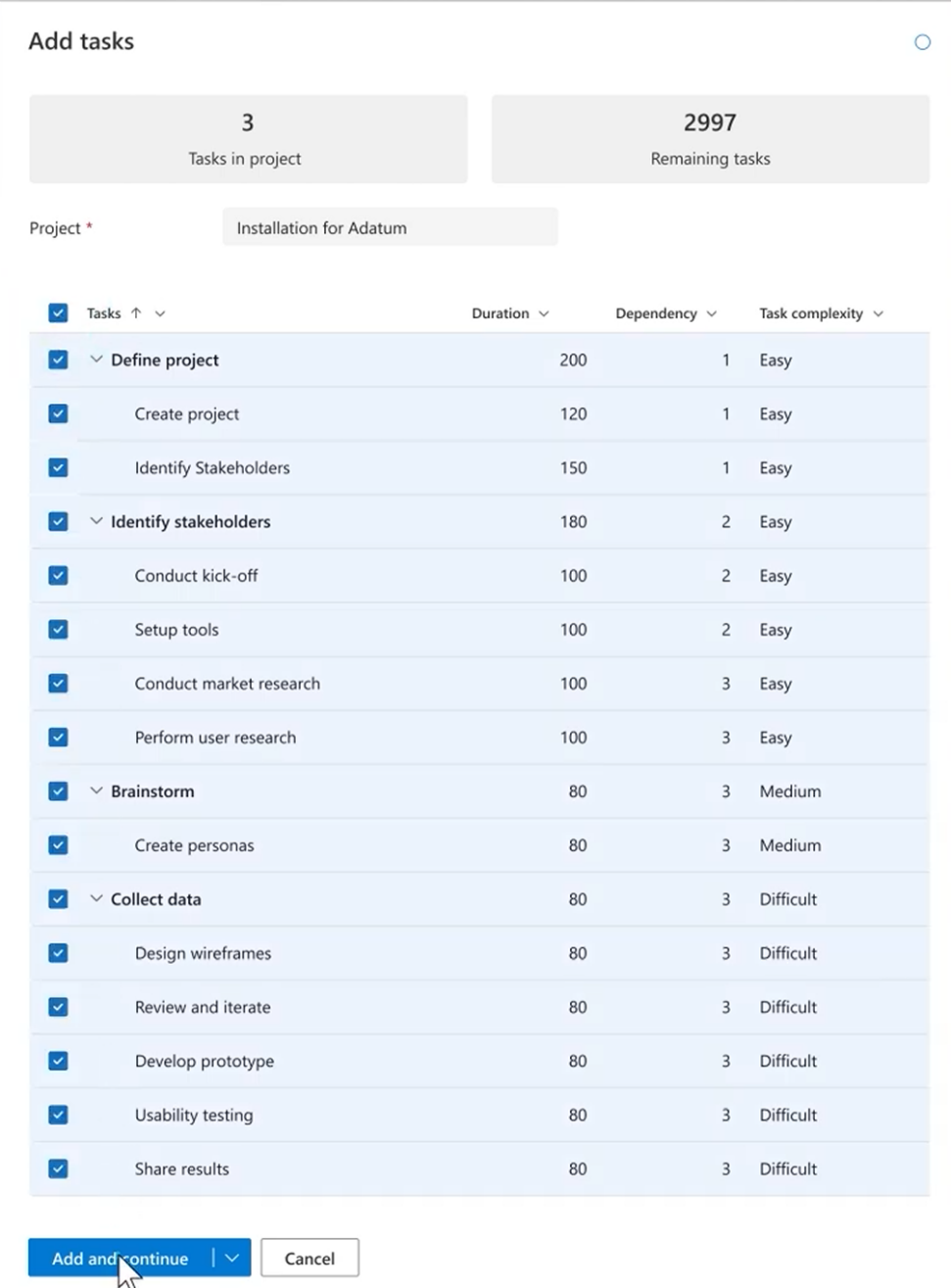Uncheck the Create project checkbox
The width and height of the screenshot is (951, 1288).
point(58,414)
